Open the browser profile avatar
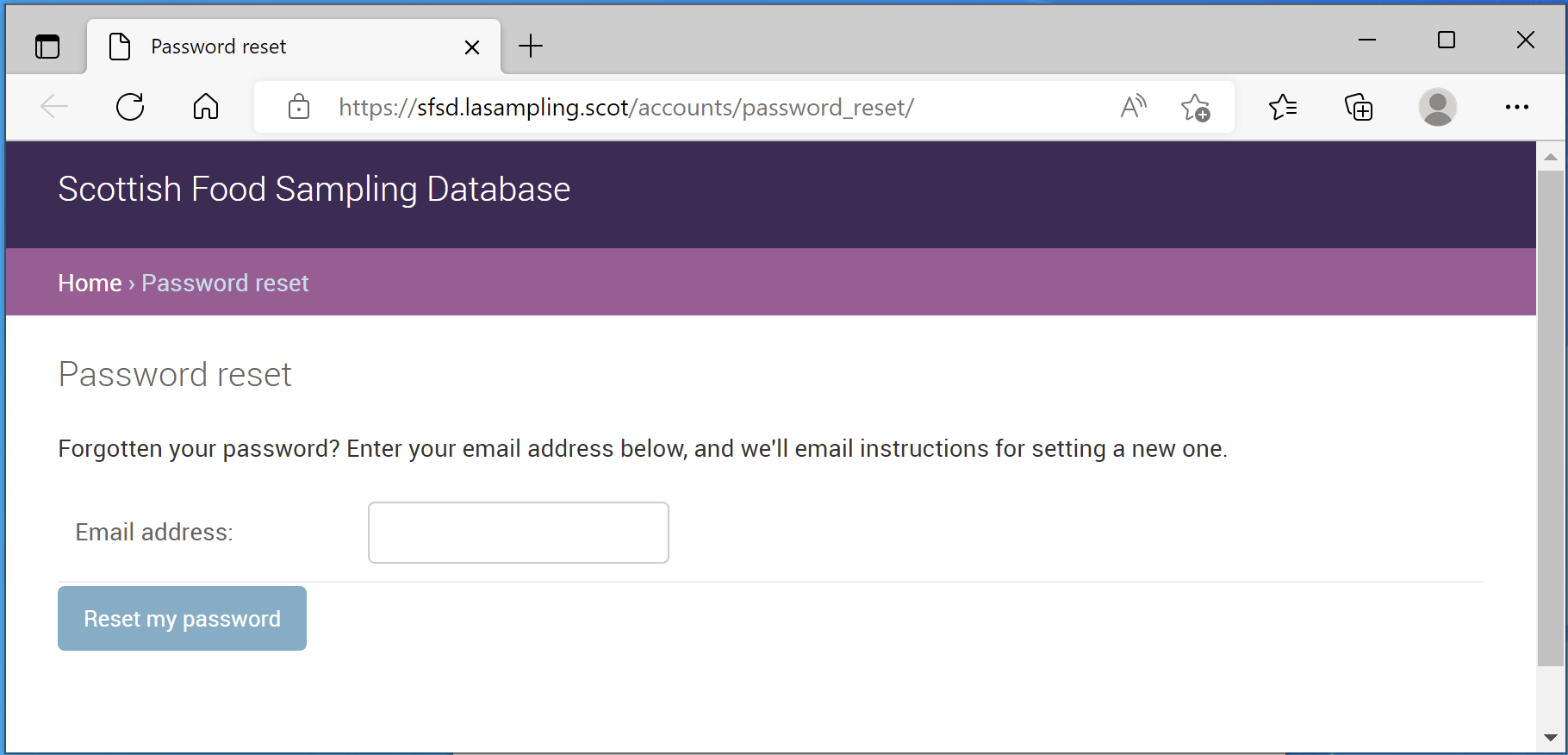 pyautogui.click(x=1437, y=107)
